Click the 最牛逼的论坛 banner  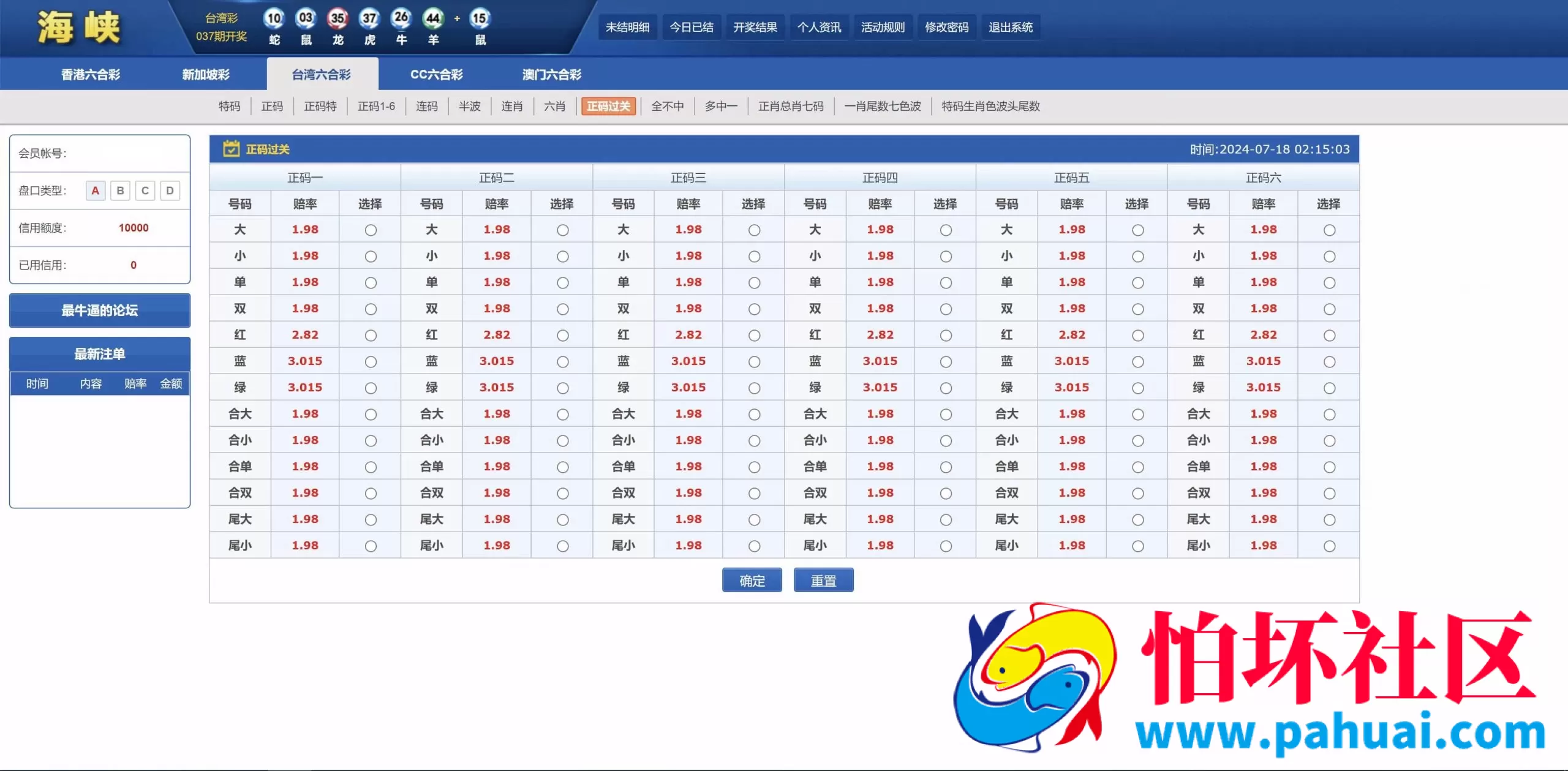(100, 310)
